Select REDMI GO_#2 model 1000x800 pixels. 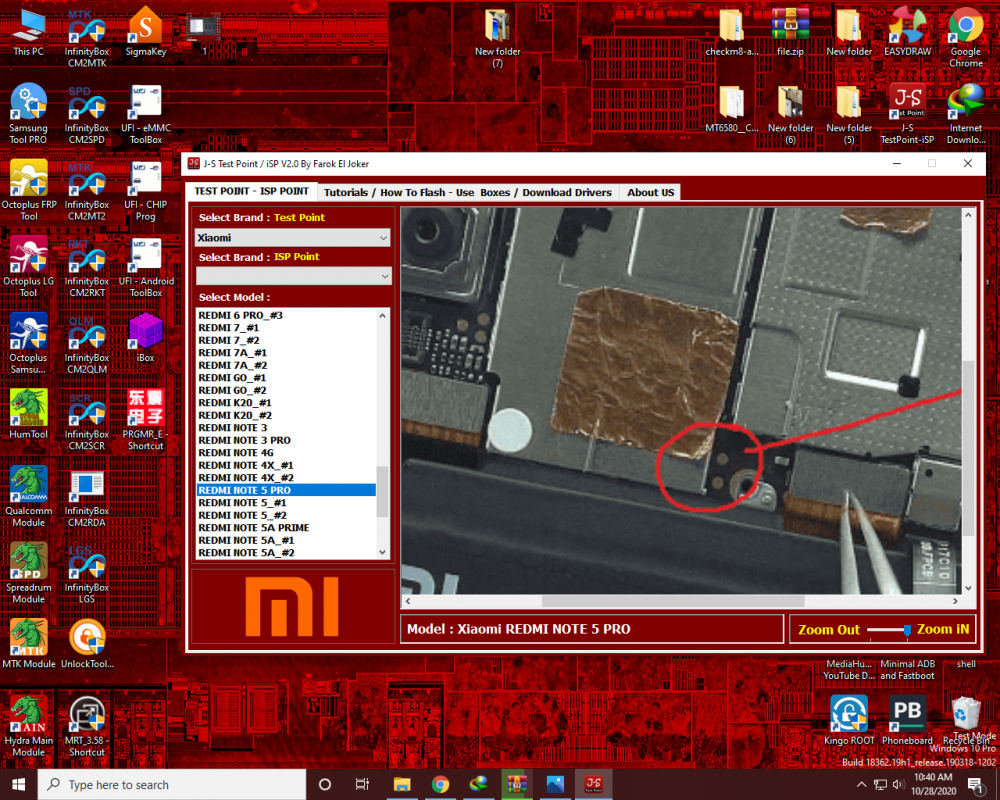(286, 390)
